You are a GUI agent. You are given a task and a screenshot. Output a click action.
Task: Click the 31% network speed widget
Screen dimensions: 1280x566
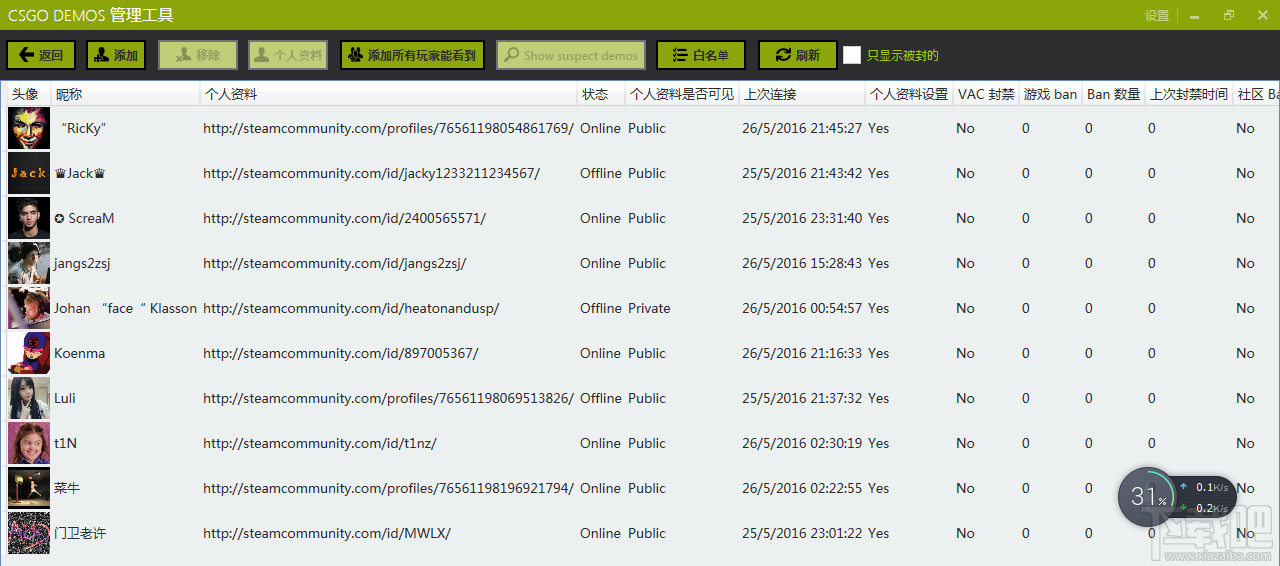(x=1176, y=497)
